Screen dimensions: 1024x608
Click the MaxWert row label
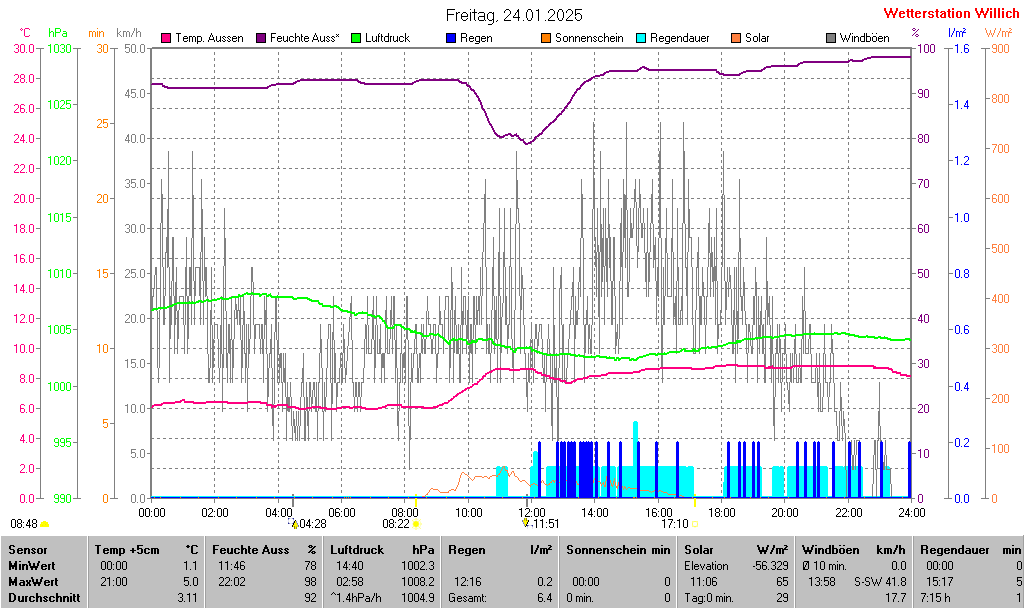coord(33,581)
